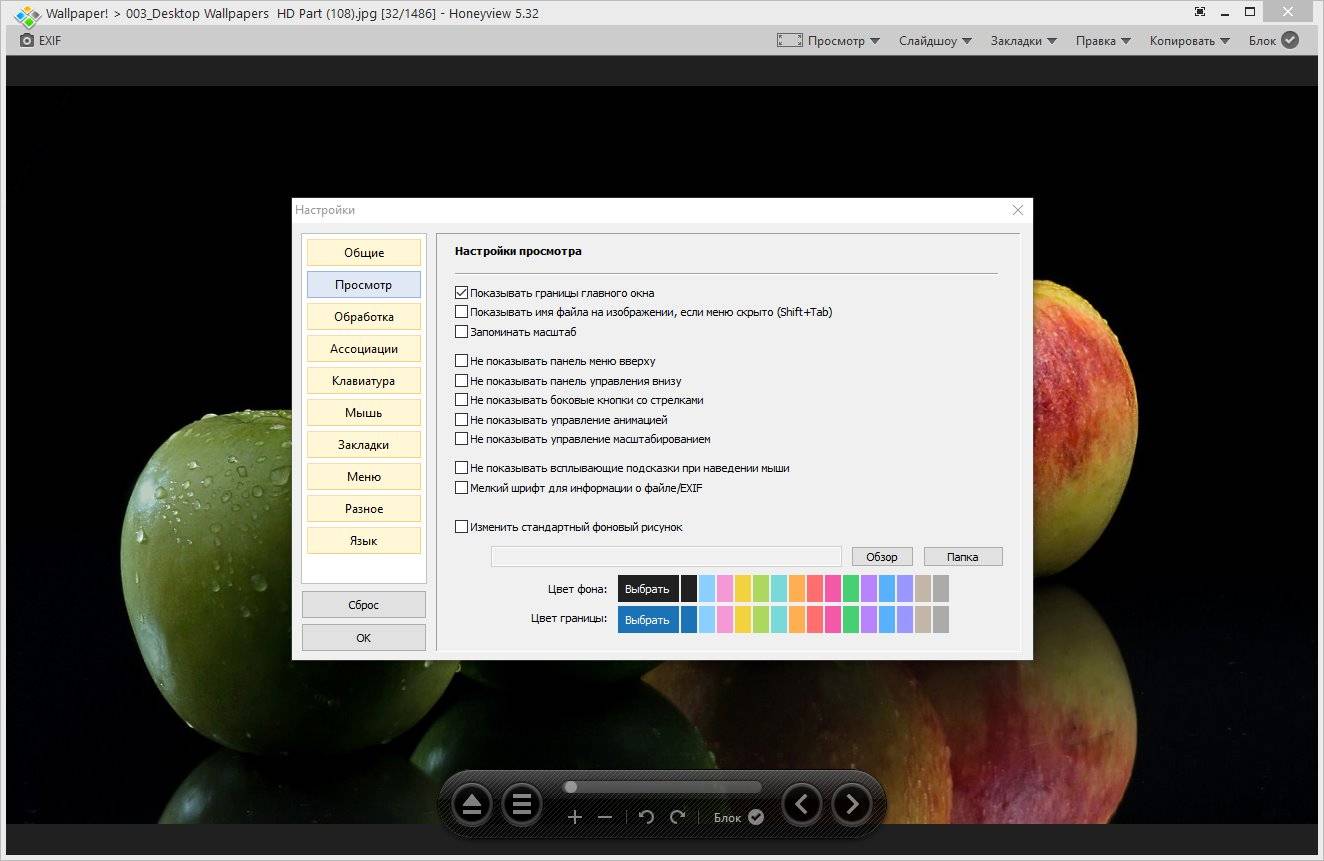1324x861 pixels.
Task: Pick teal swatch in Цвет границы row
Action: point(779,620)
